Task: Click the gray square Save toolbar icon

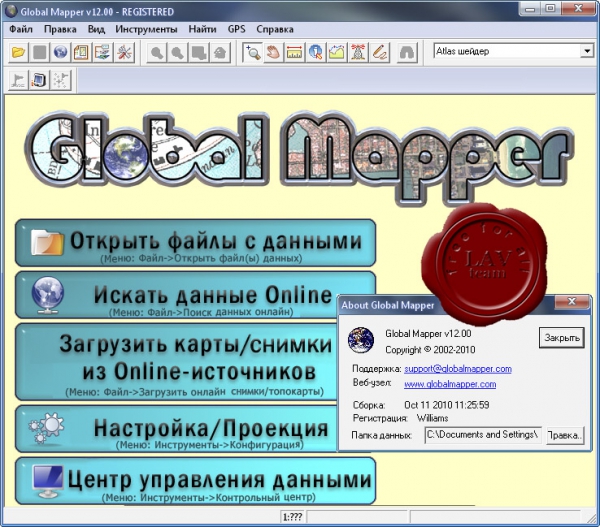Action: click(x=40, y=52)
